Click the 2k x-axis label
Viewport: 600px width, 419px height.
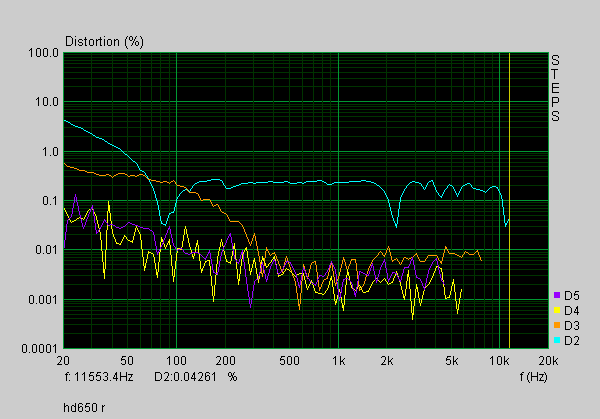click(387, 360)
